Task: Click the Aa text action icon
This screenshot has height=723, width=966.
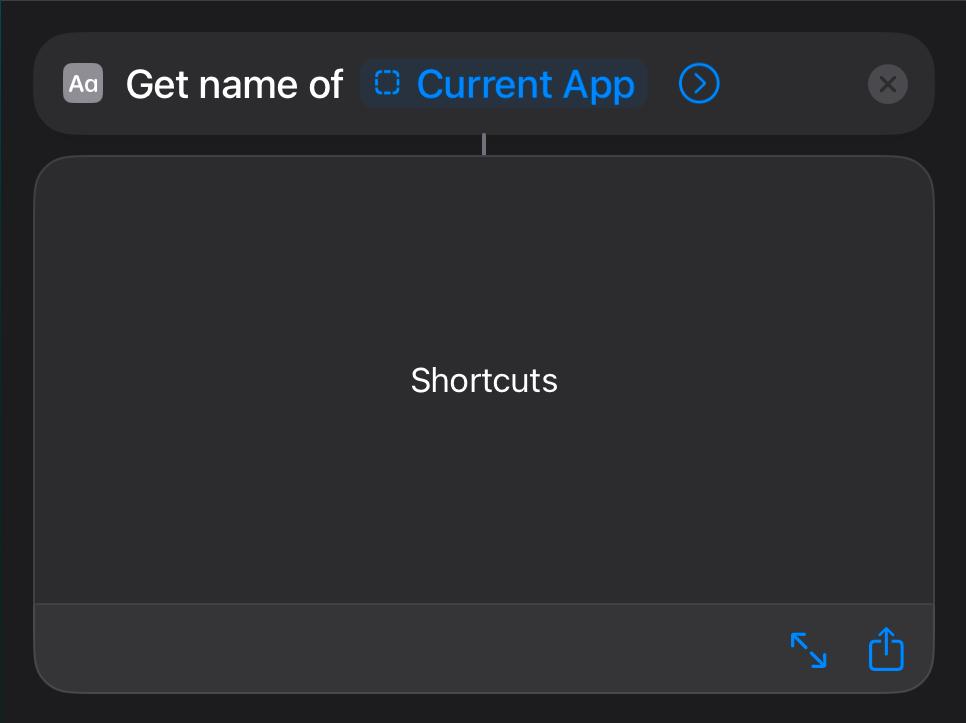Action: tap(83, 83)
